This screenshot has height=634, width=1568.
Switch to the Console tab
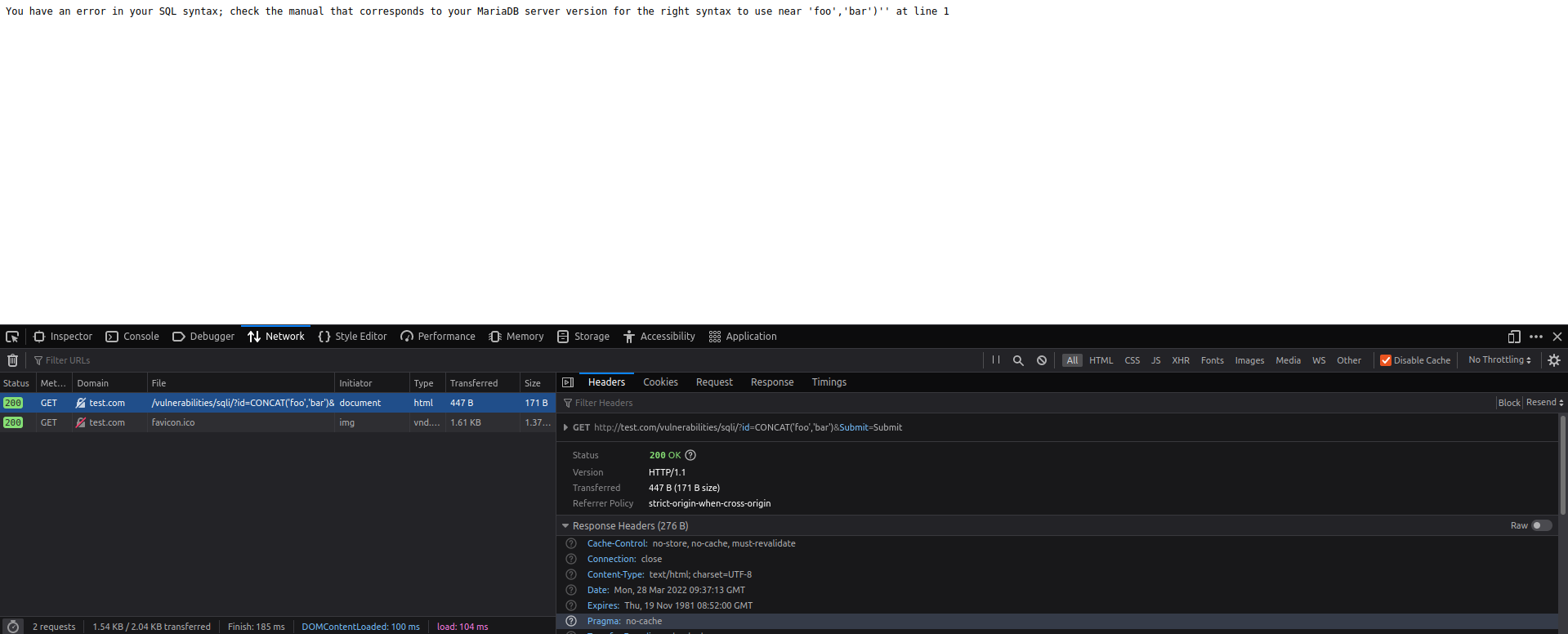[132, 337]
